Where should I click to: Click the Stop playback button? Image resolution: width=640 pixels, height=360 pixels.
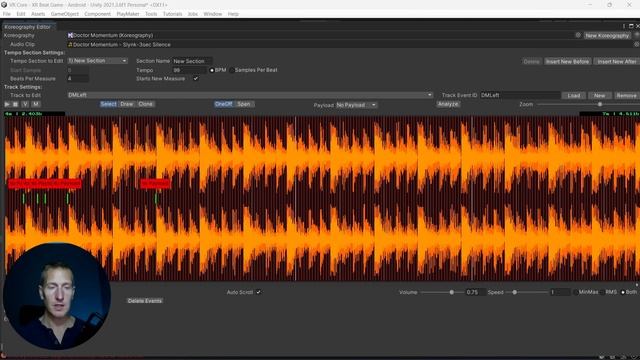point(16,104)
